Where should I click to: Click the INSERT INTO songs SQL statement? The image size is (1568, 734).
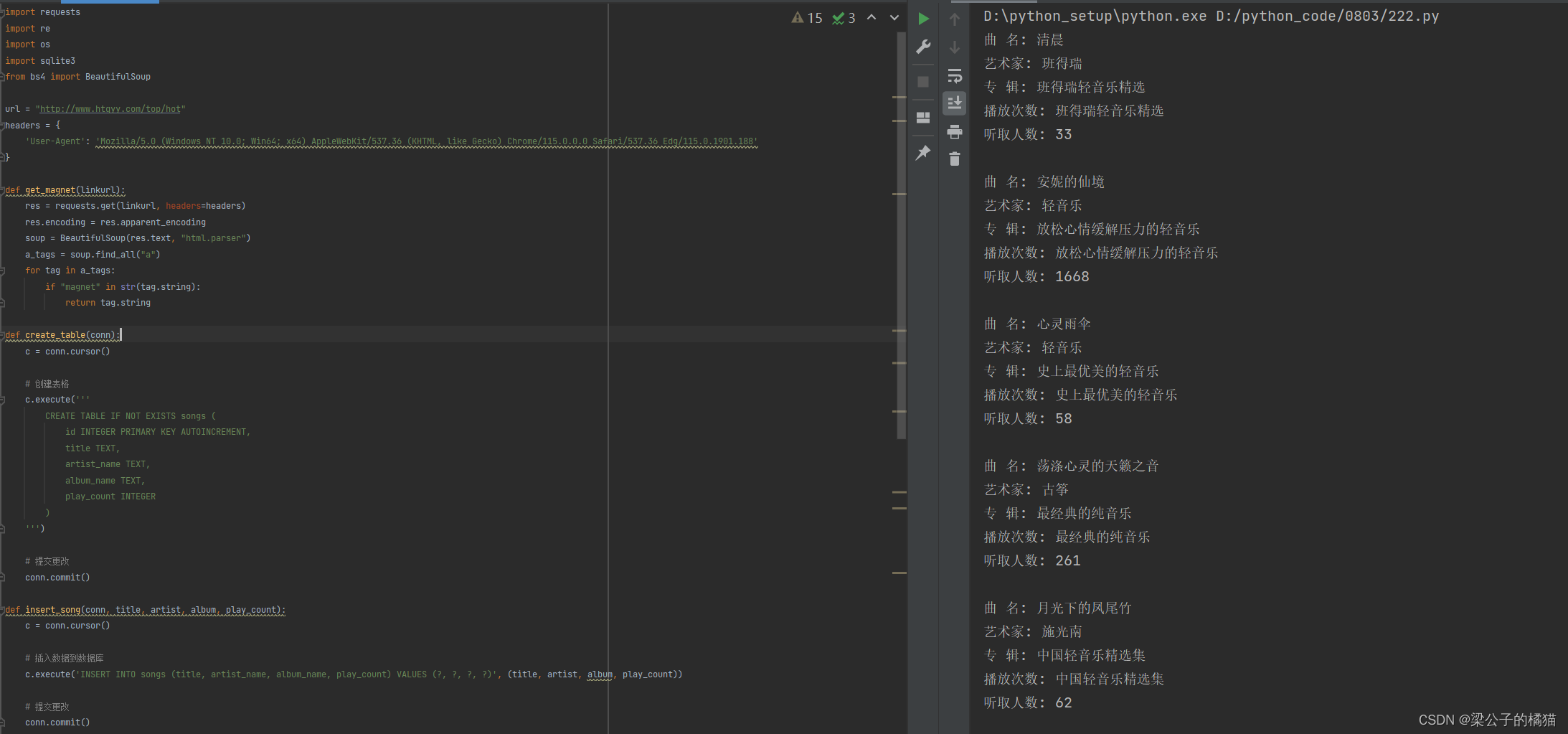click(287, 674)
